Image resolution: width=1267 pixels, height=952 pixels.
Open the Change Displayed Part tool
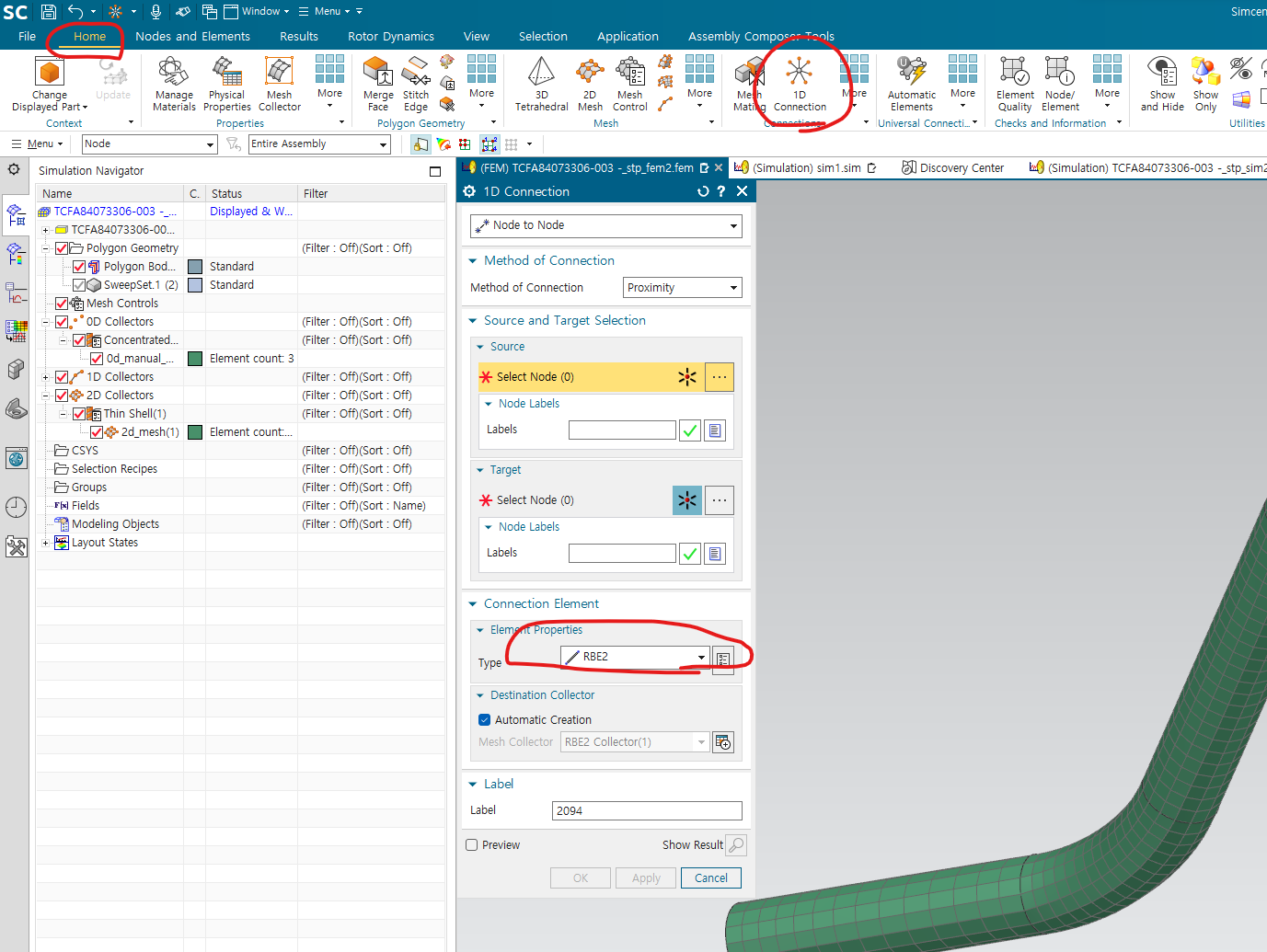pos(50,84)
